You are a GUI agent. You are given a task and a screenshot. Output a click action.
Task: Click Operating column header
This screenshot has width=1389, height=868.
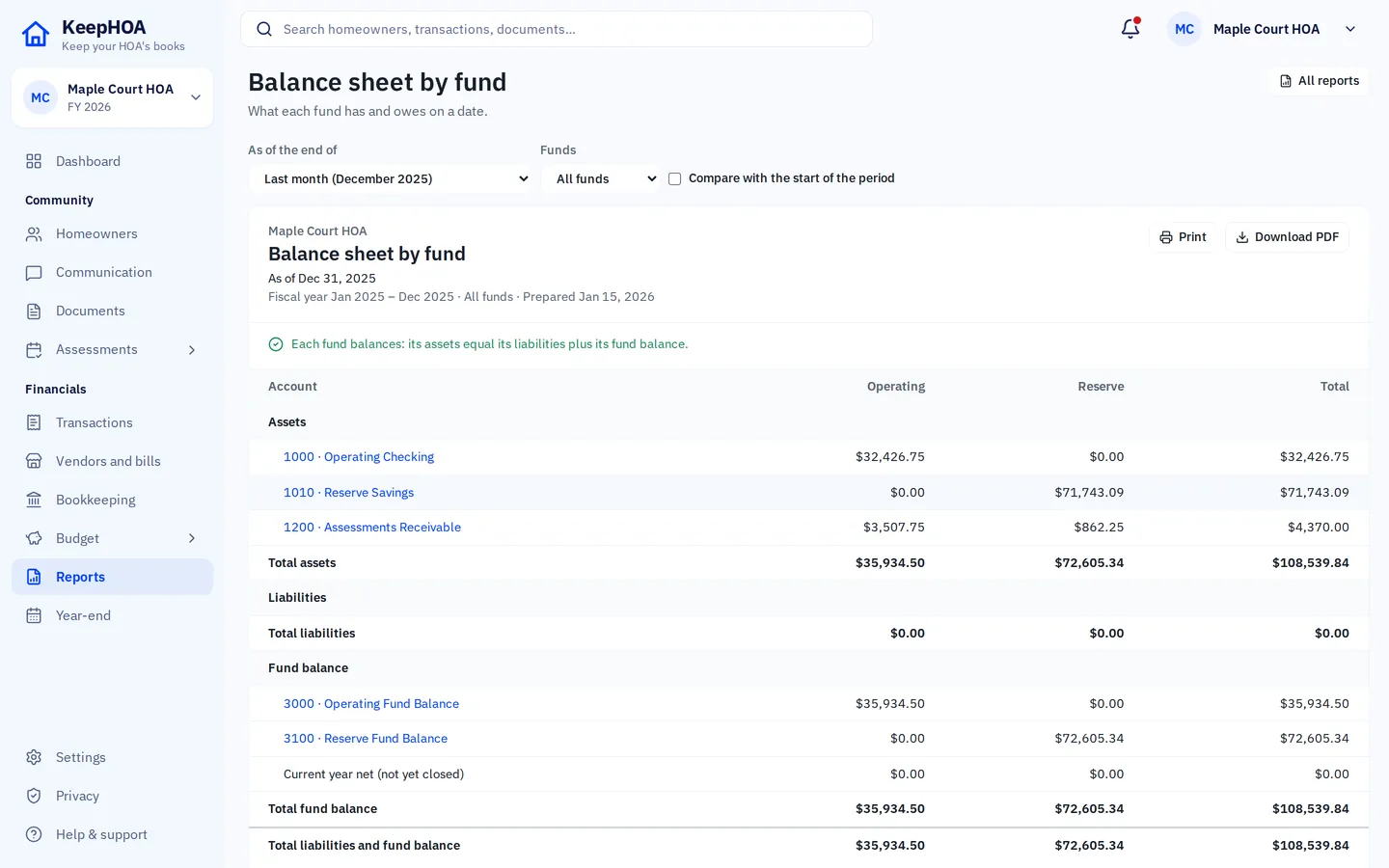coord(895,387)
